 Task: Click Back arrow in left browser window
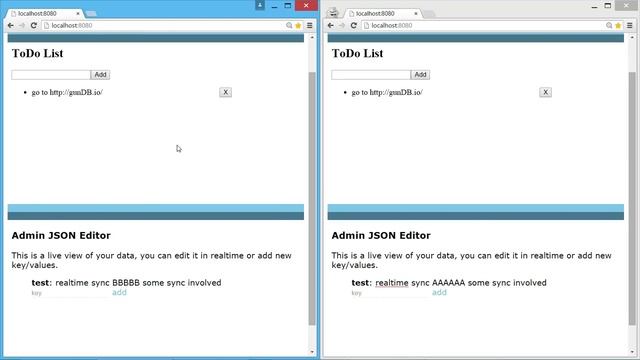coord(11,25)
